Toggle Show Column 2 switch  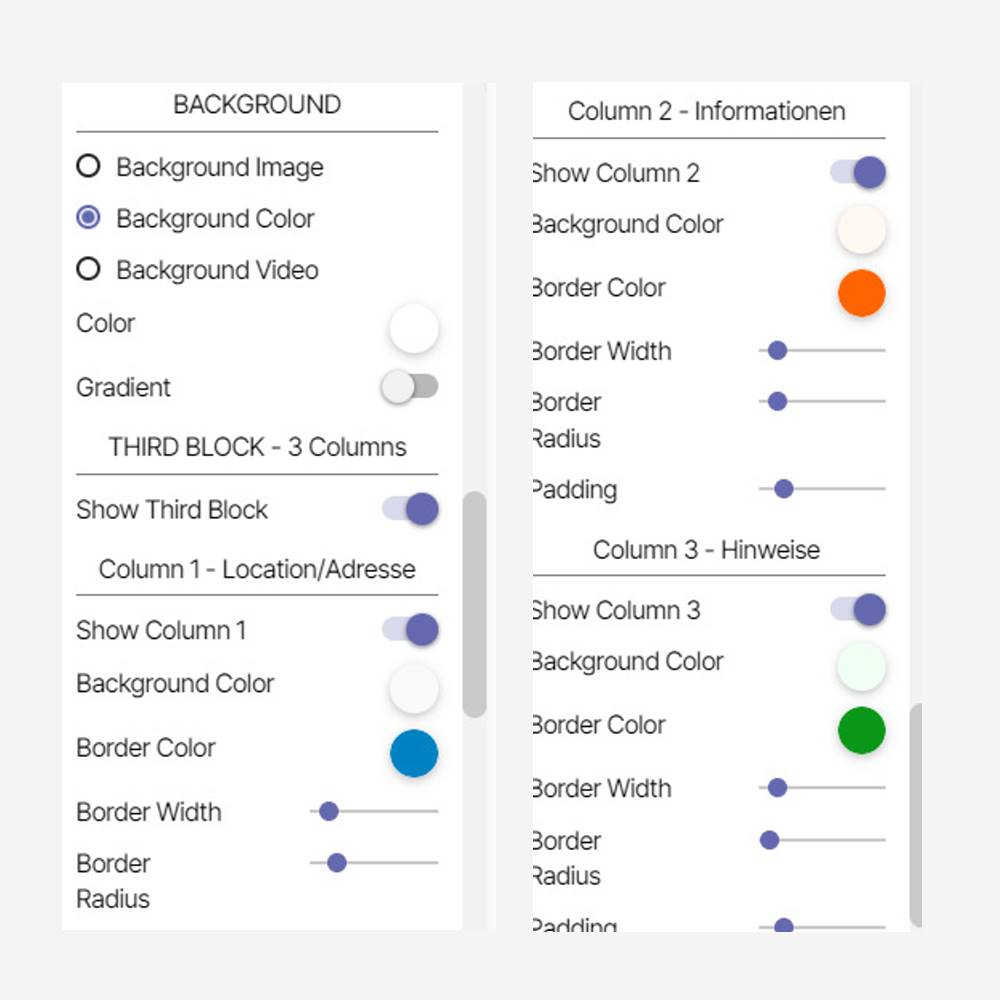859,172
